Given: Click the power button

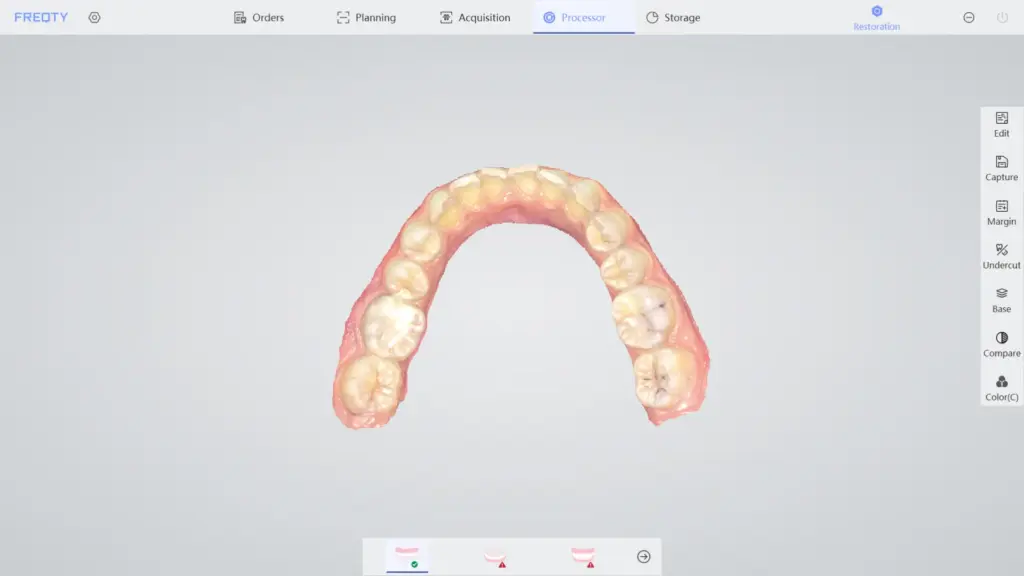Looking at the screenshot, I should 1002,17.
